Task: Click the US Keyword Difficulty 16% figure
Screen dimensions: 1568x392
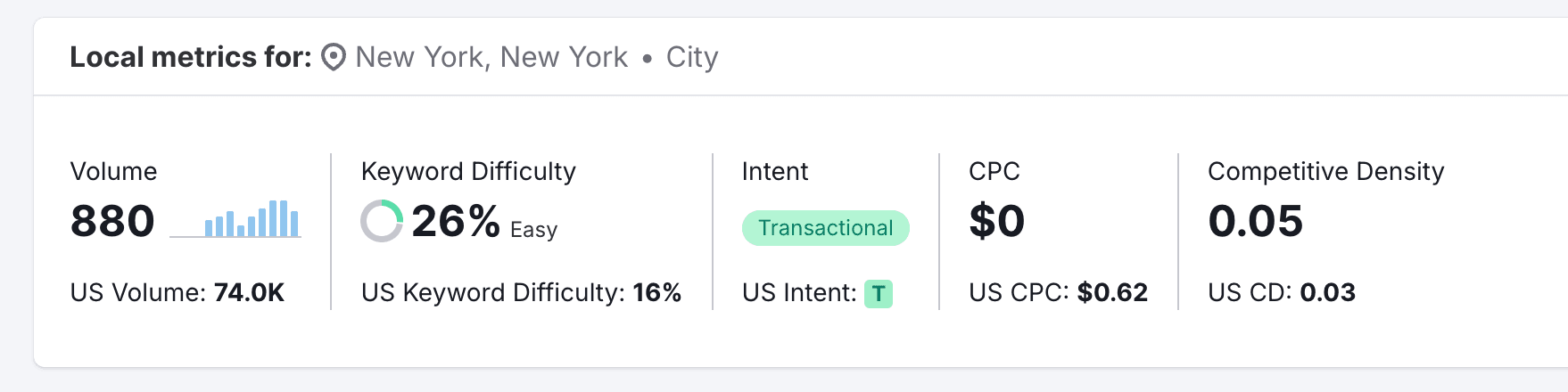Action: 657,292
